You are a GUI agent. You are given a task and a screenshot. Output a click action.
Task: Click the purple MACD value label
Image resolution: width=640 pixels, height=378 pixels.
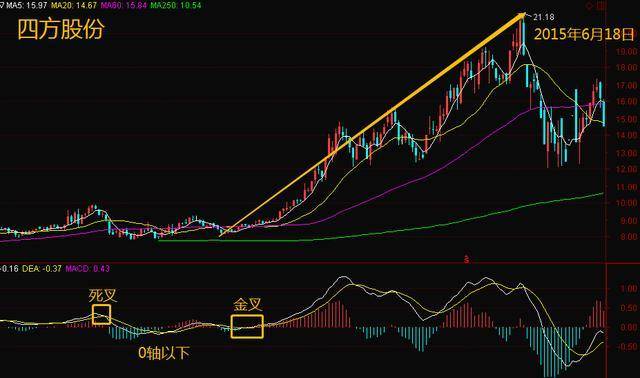[87, 269]
